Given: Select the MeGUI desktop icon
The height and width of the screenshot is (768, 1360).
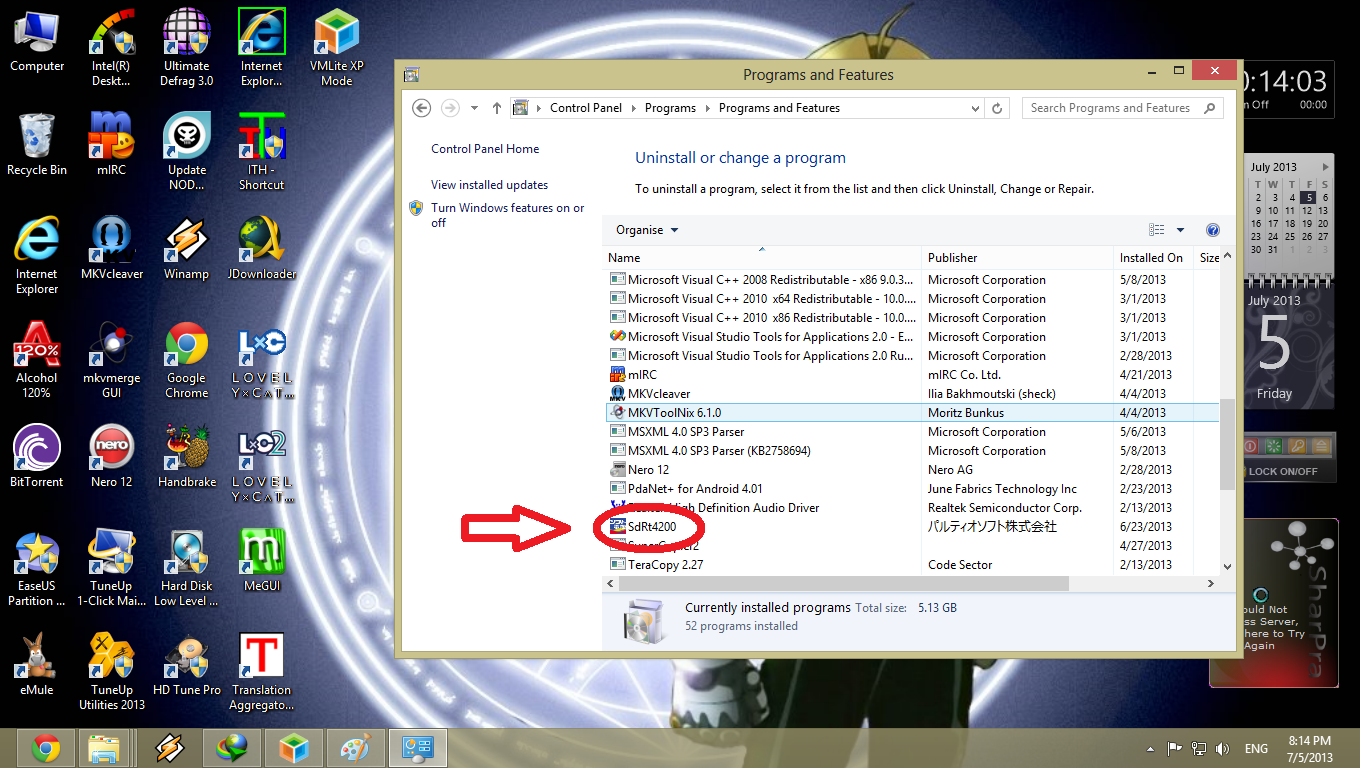Looking at the screenshot, I should [262, 561].
